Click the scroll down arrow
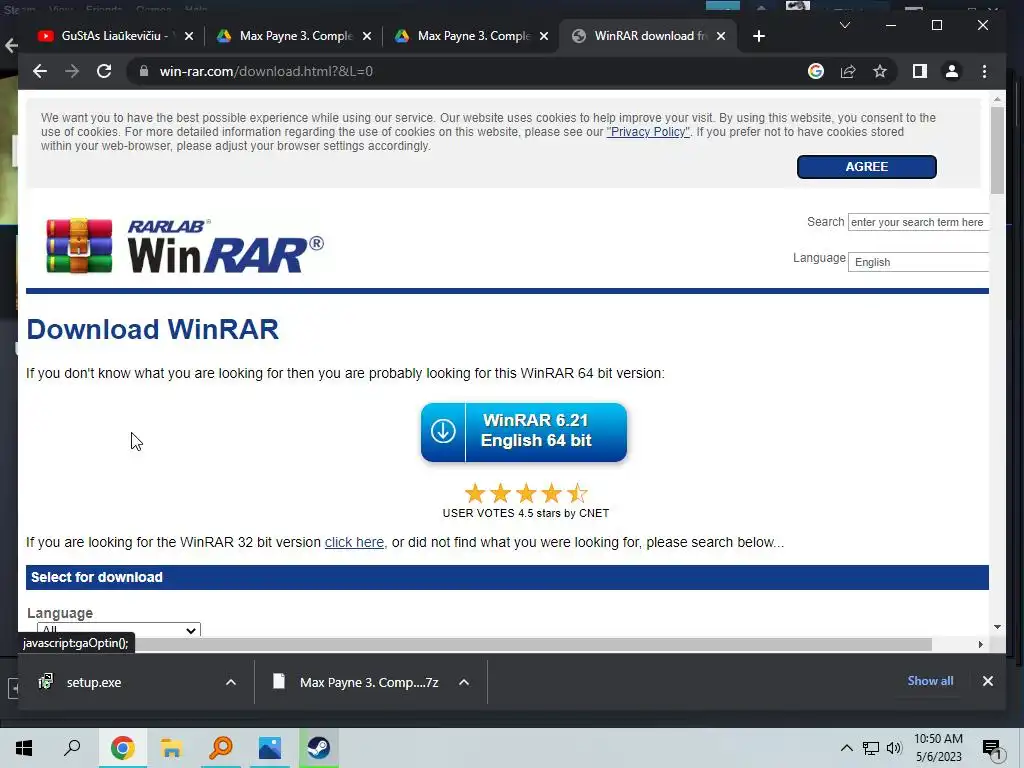Viewport: 1024px width, 768px height. coord(997,627)
